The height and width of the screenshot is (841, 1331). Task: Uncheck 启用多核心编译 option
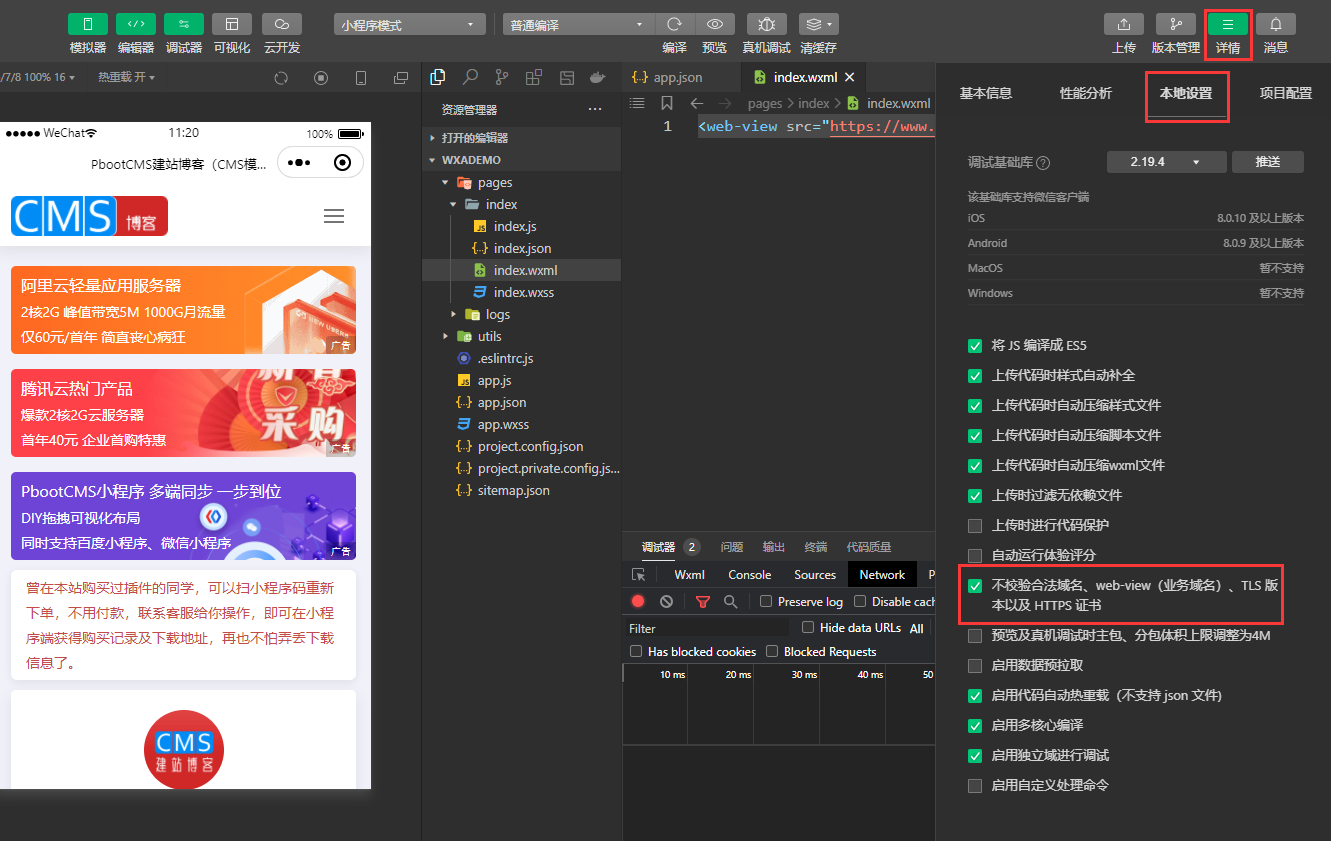(x=975, y=725)
